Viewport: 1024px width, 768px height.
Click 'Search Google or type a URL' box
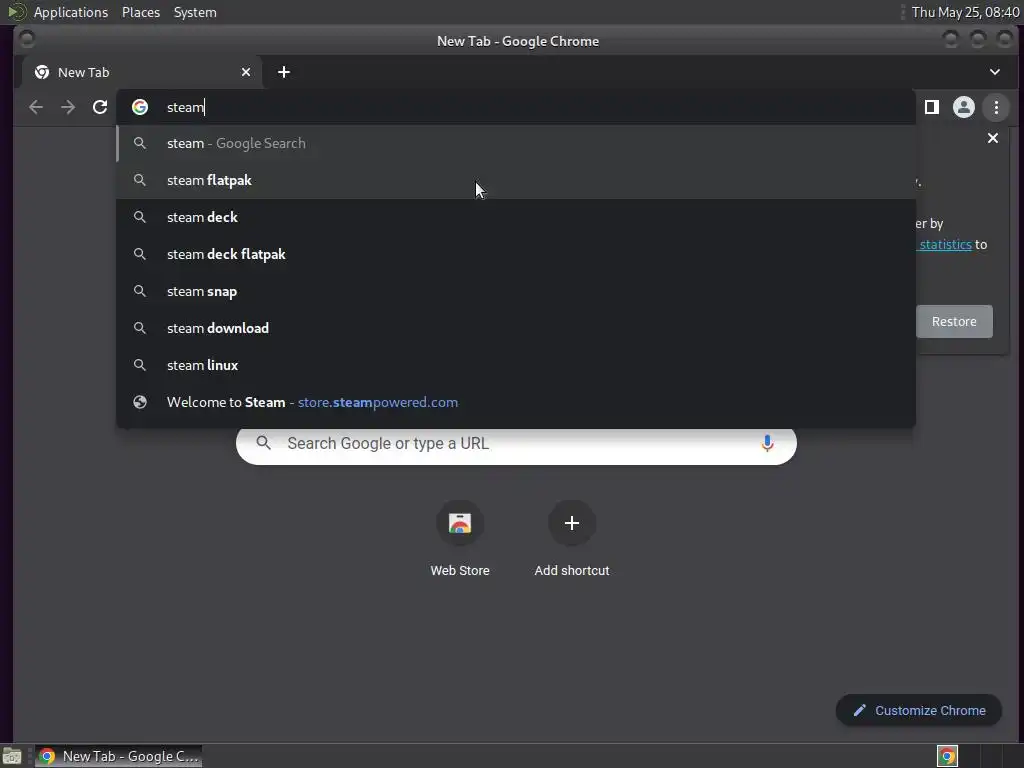point(516,444)
